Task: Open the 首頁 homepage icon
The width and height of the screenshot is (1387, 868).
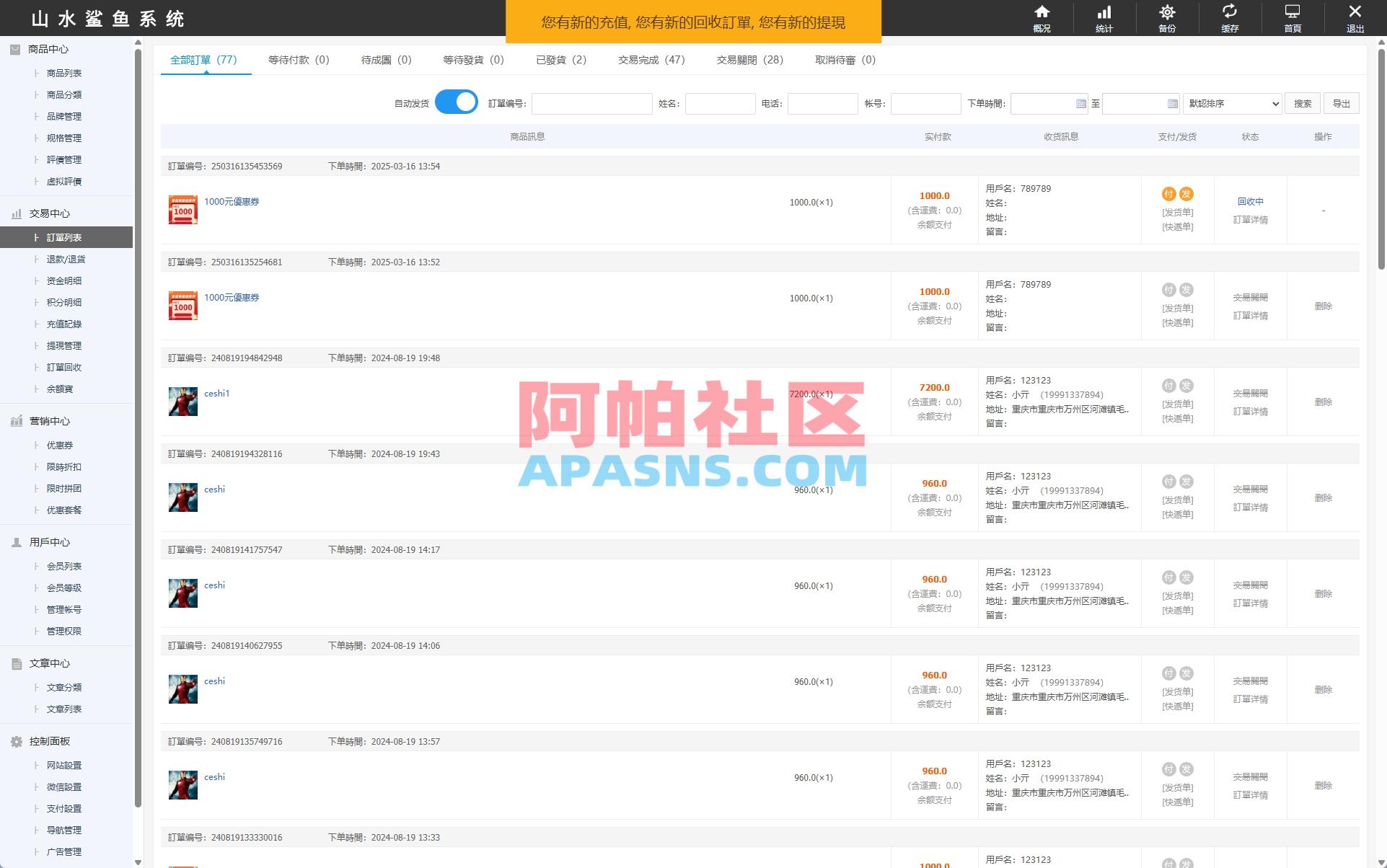Action: pyautogui.click(x=1292, y=16)
